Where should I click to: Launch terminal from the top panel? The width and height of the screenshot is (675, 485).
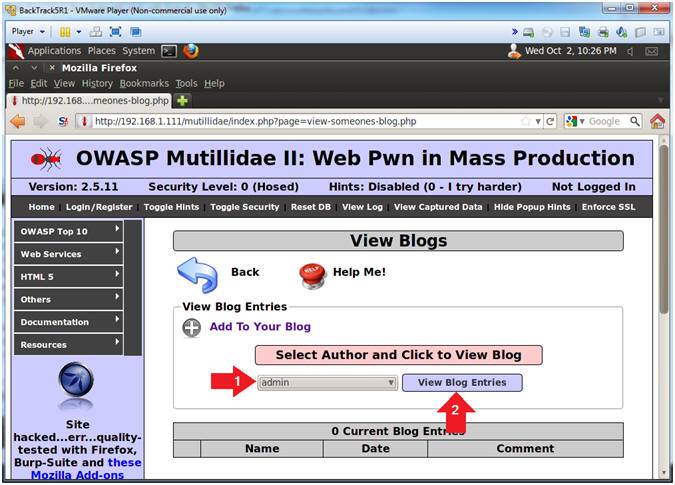pos(169,51)
